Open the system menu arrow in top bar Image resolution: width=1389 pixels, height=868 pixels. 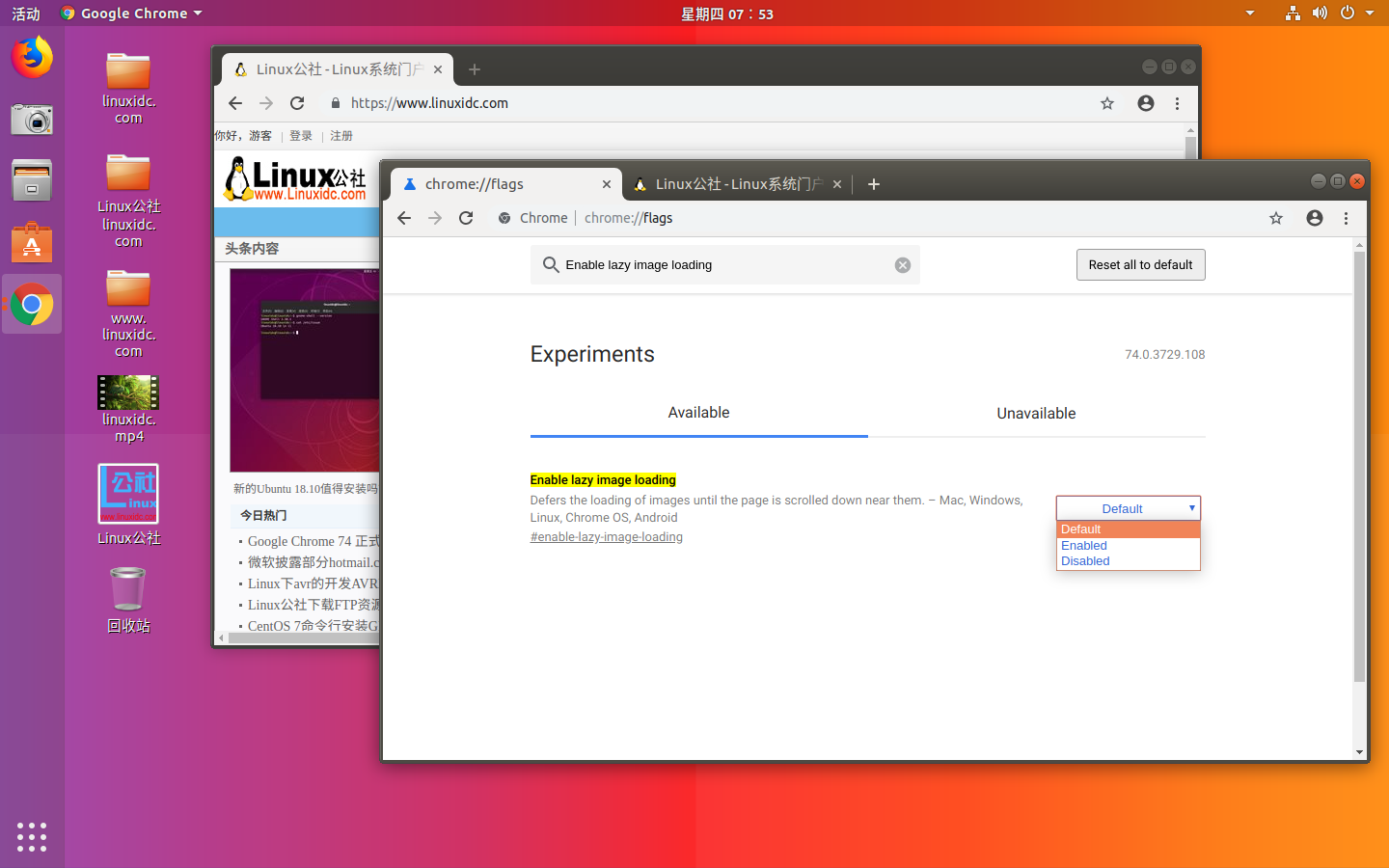click(x=1370, y=14)
